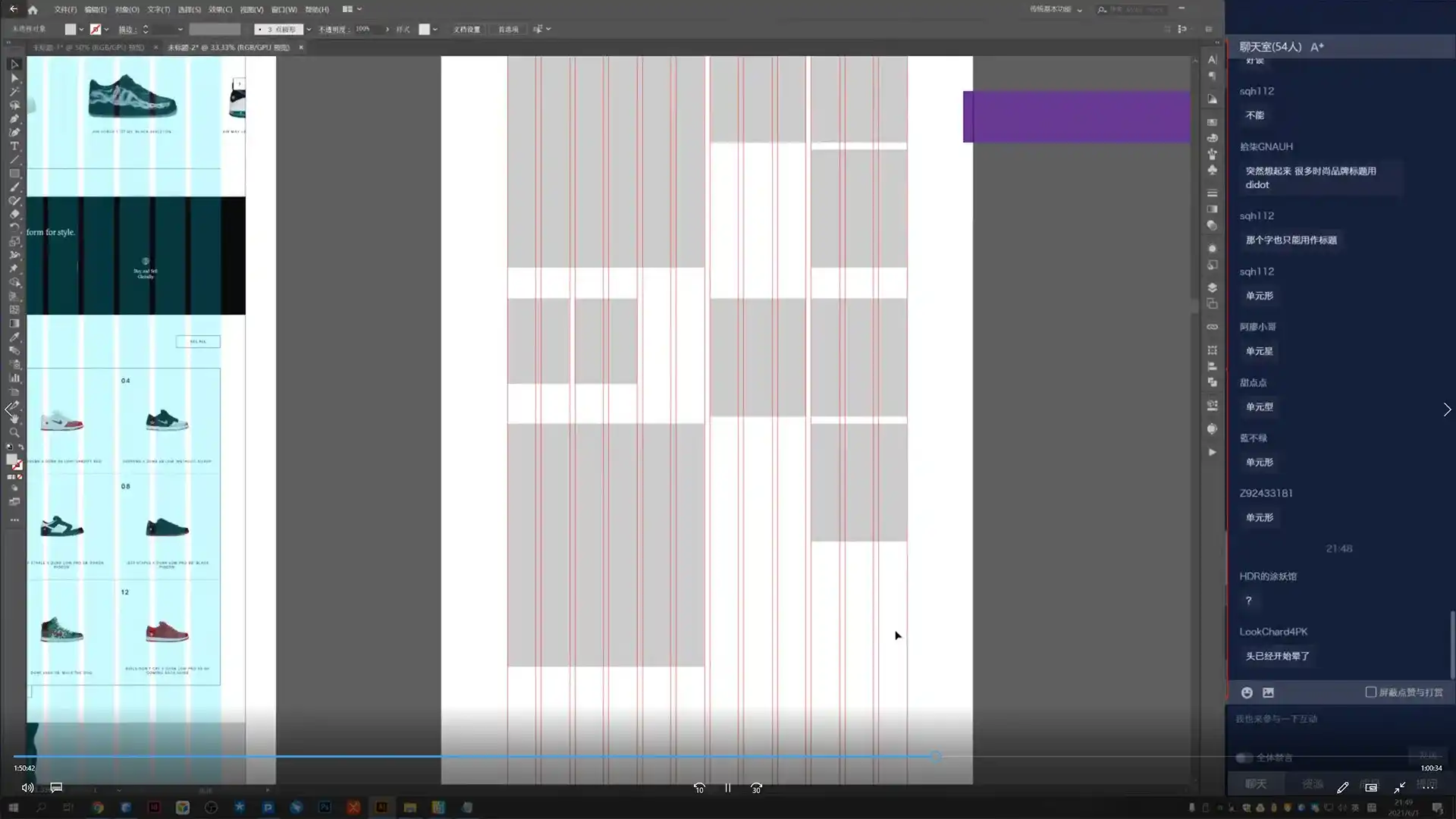Image resolution: width=1456 pixels, height=819 pixels.
Task: Select the Type tool in toolbar
Action: 14,146
